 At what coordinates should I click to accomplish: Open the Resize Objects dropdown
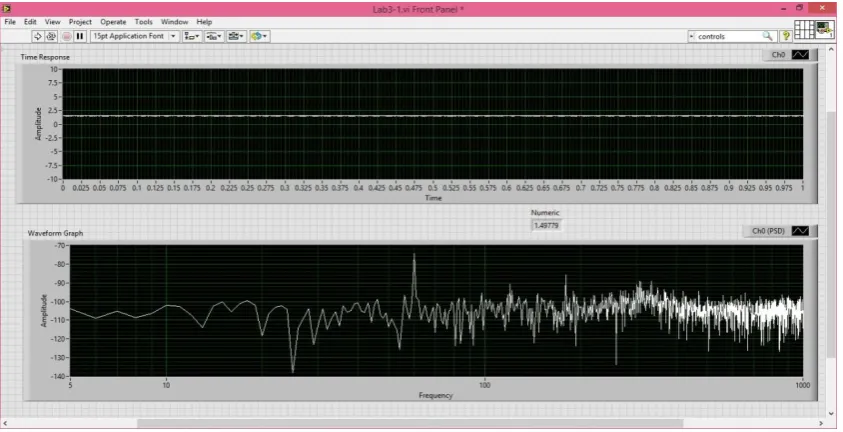[x=236, y=37]
